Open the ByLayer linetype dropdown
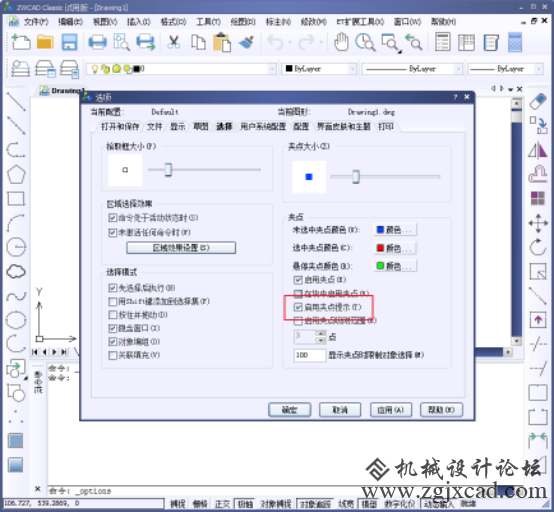The image size is (554, 512). (458, 69)
